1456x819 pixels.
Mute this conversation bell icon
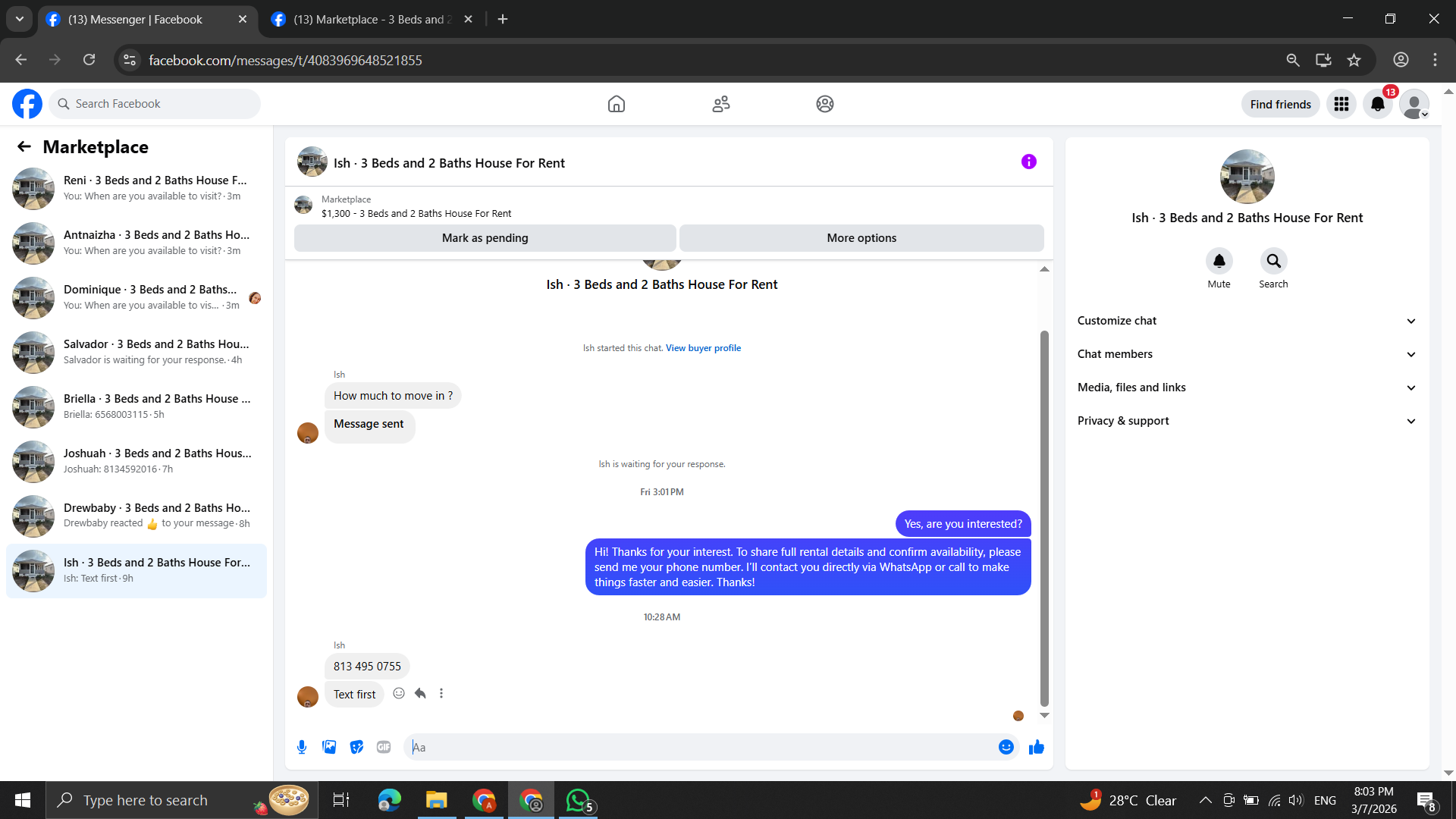(1219, 261)
